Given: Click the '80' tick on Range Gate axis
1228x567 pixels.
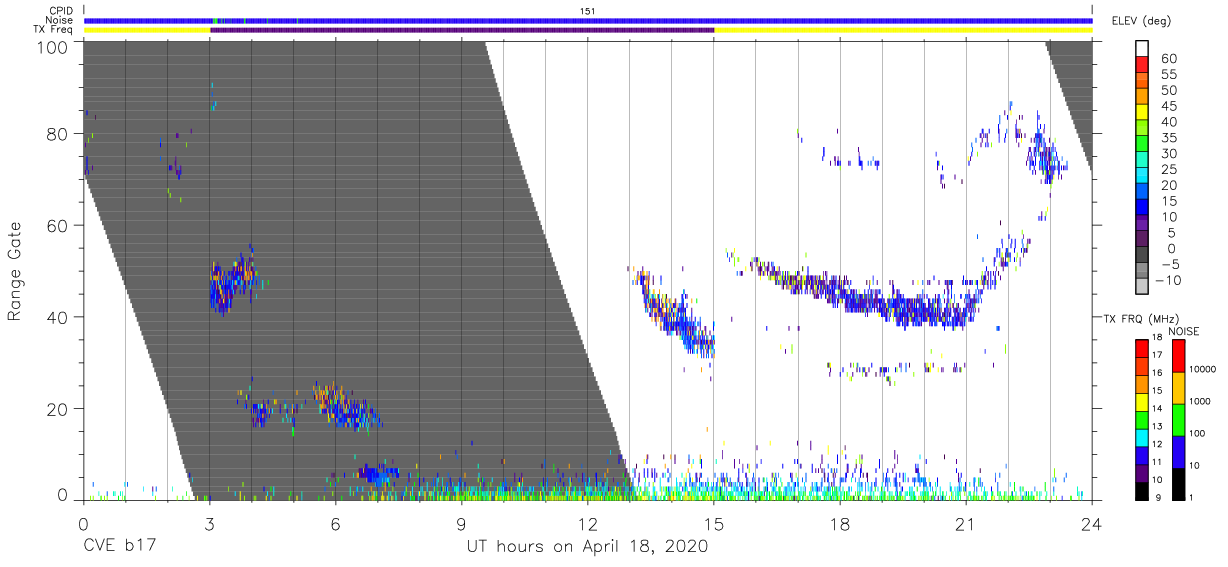Looking at the screenshot, I should (57, 134).
